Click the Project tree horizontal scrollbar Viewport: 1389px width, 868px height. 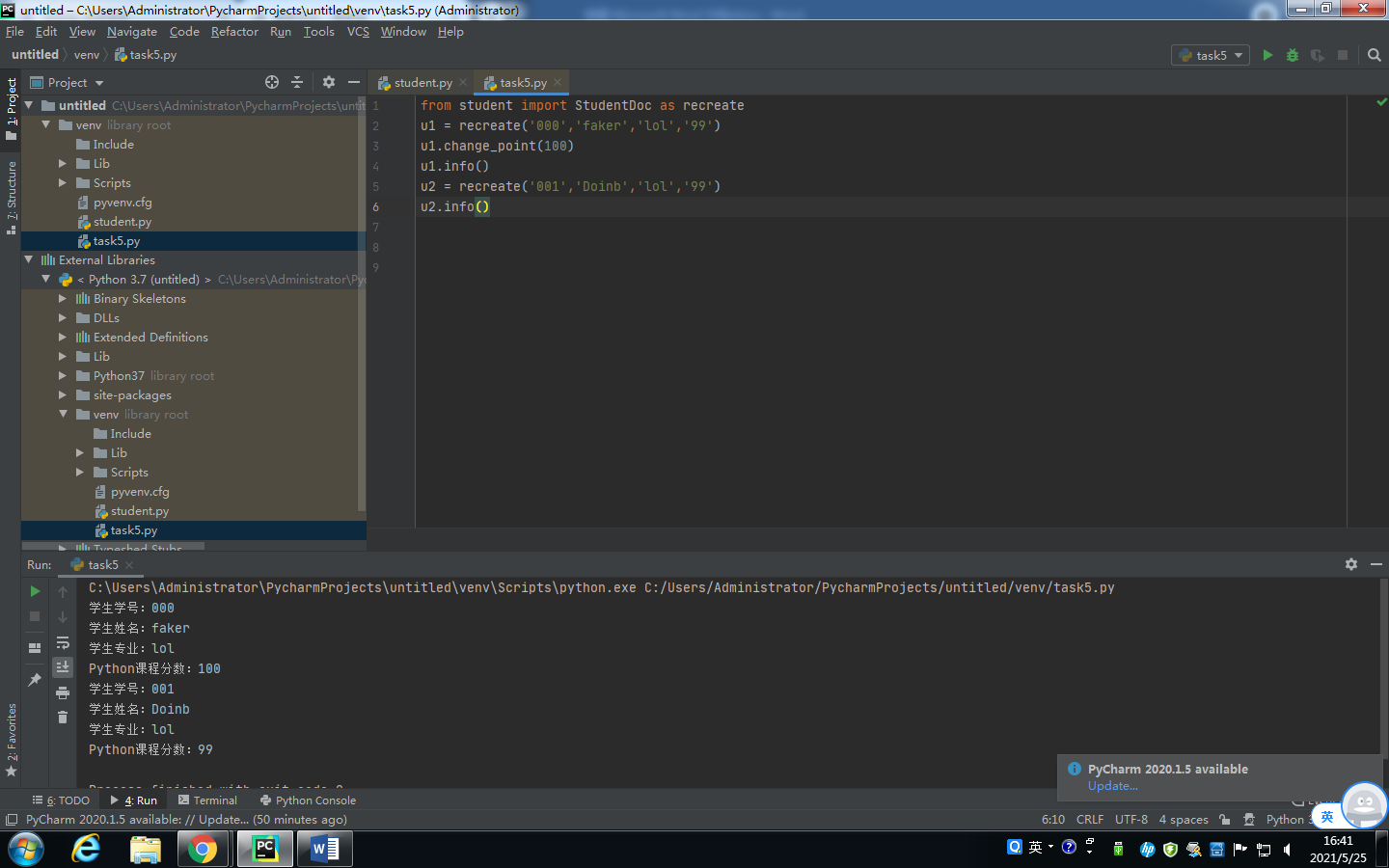coord(113,546)
